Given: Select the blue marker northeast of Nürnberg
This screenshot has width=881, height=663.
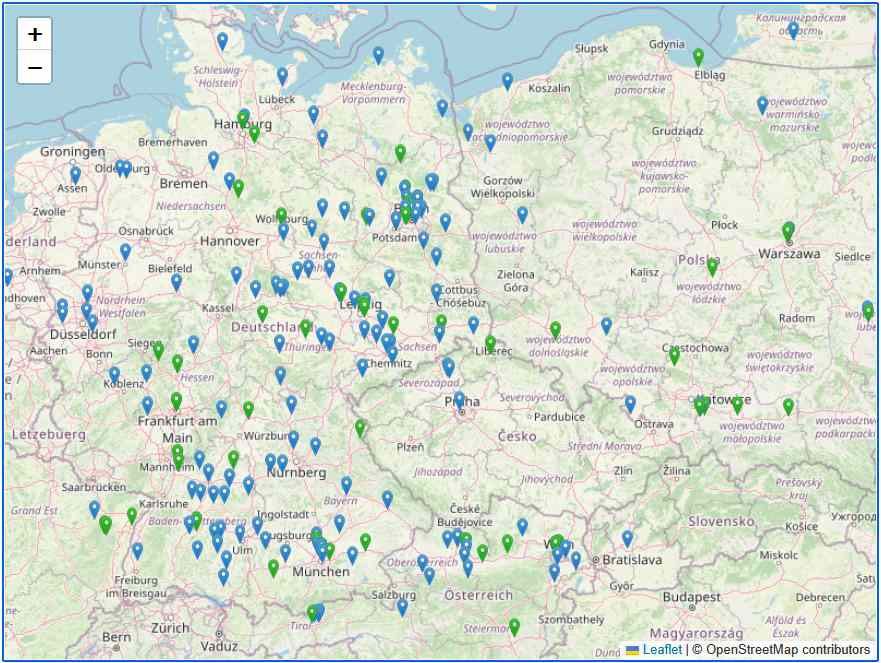Looking at the screenshot, I should [x=315, y=447].
